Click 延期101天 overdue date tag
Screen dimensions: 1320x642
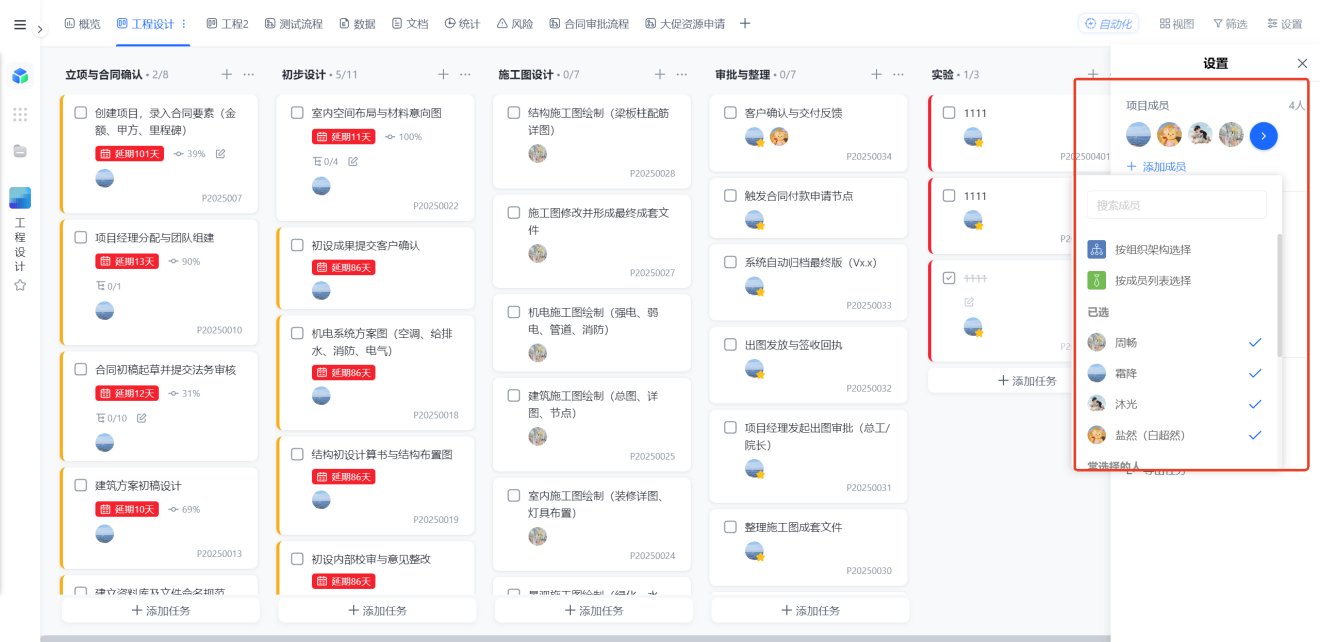tap(130, 154)
